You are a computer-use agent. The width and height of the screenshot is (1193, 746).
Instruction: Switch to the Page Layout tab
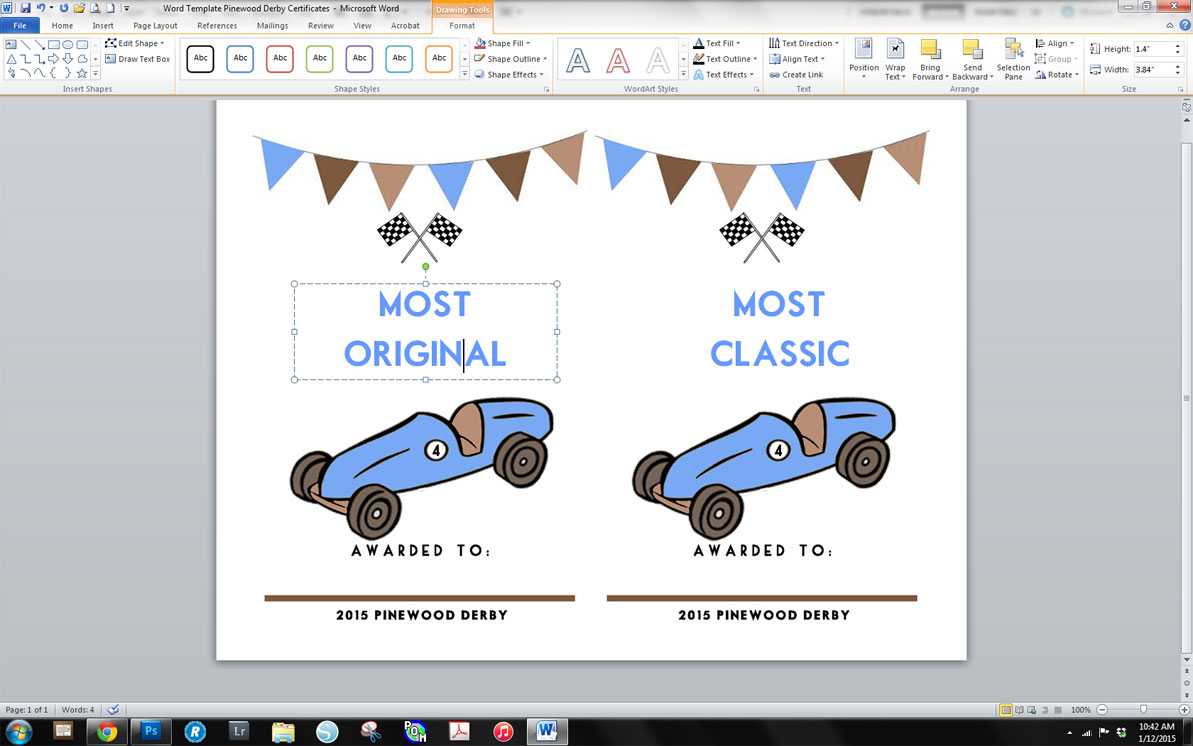point(155,25)
